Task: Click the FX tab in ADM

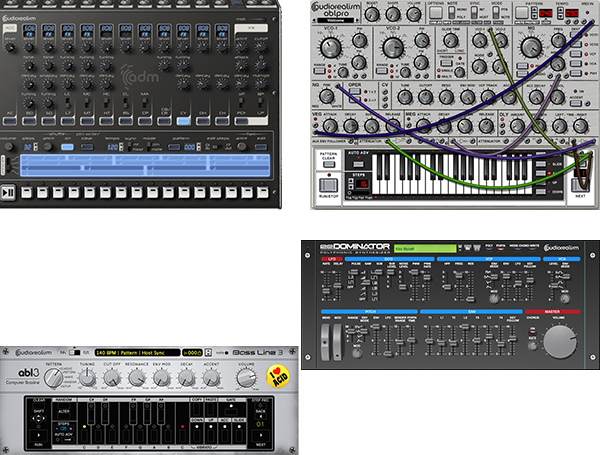Action: (251, 28)
